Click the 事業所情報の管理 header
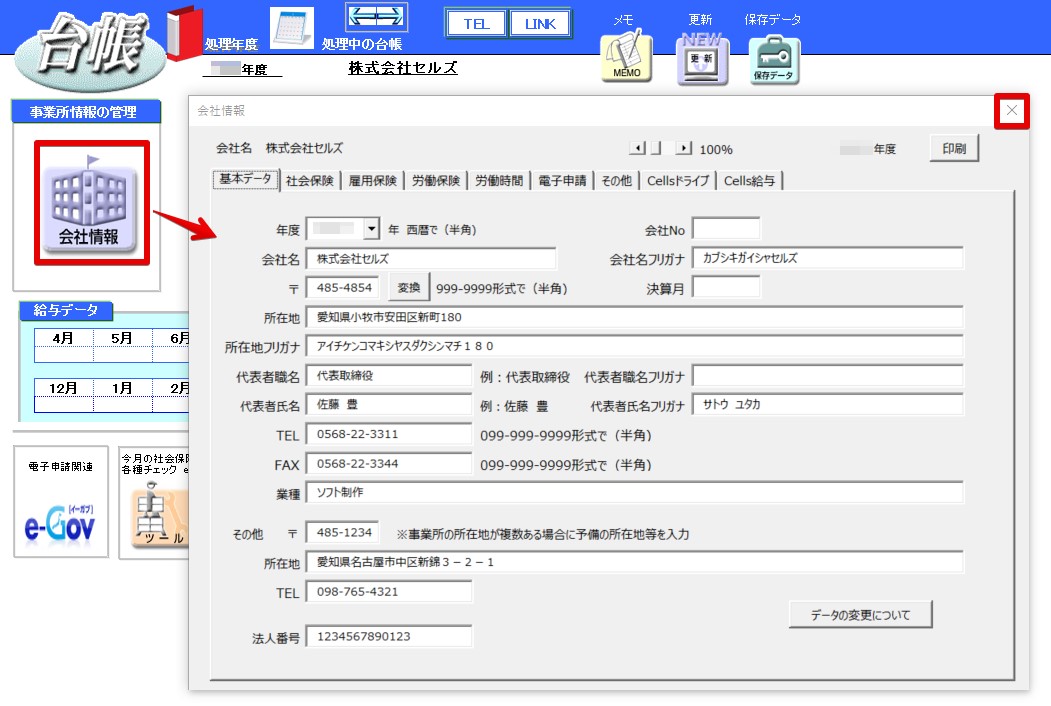 [x=86, y=111]
